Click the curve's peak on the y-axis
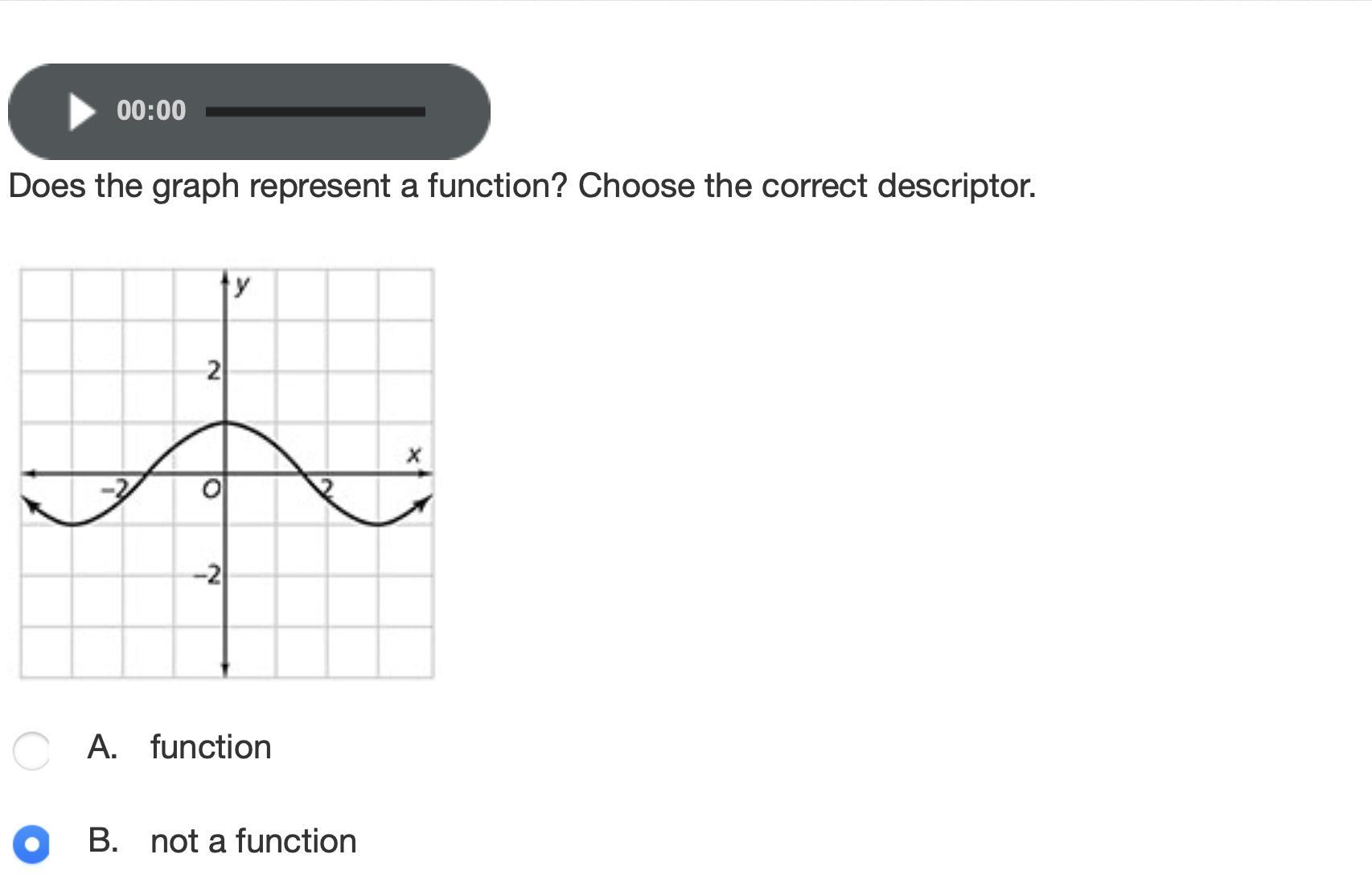The image size is (1372, 883). pyautogui.click(x=225, y=422)
